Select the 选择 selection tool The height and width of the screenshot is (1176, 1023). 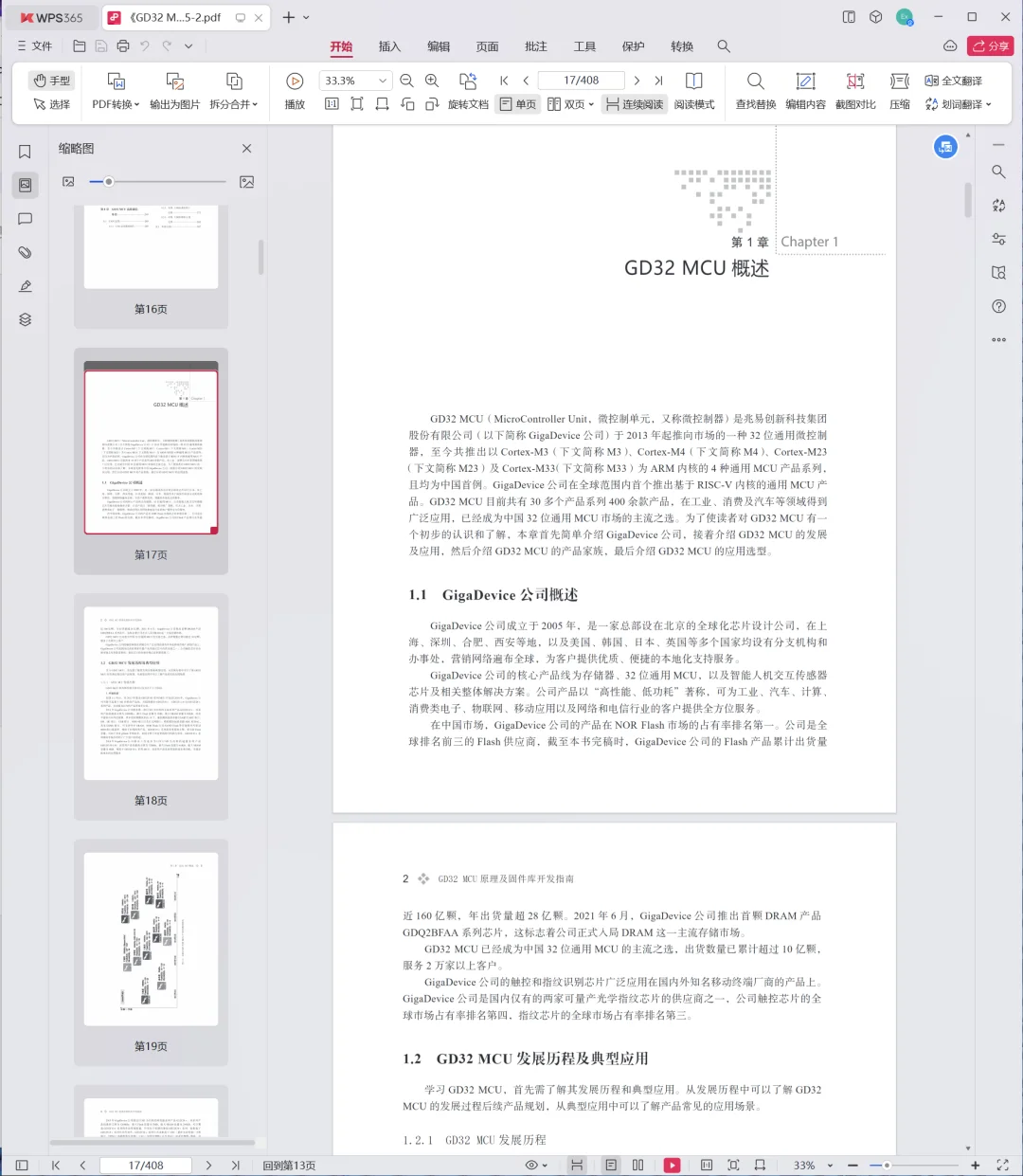pos(52,104)
